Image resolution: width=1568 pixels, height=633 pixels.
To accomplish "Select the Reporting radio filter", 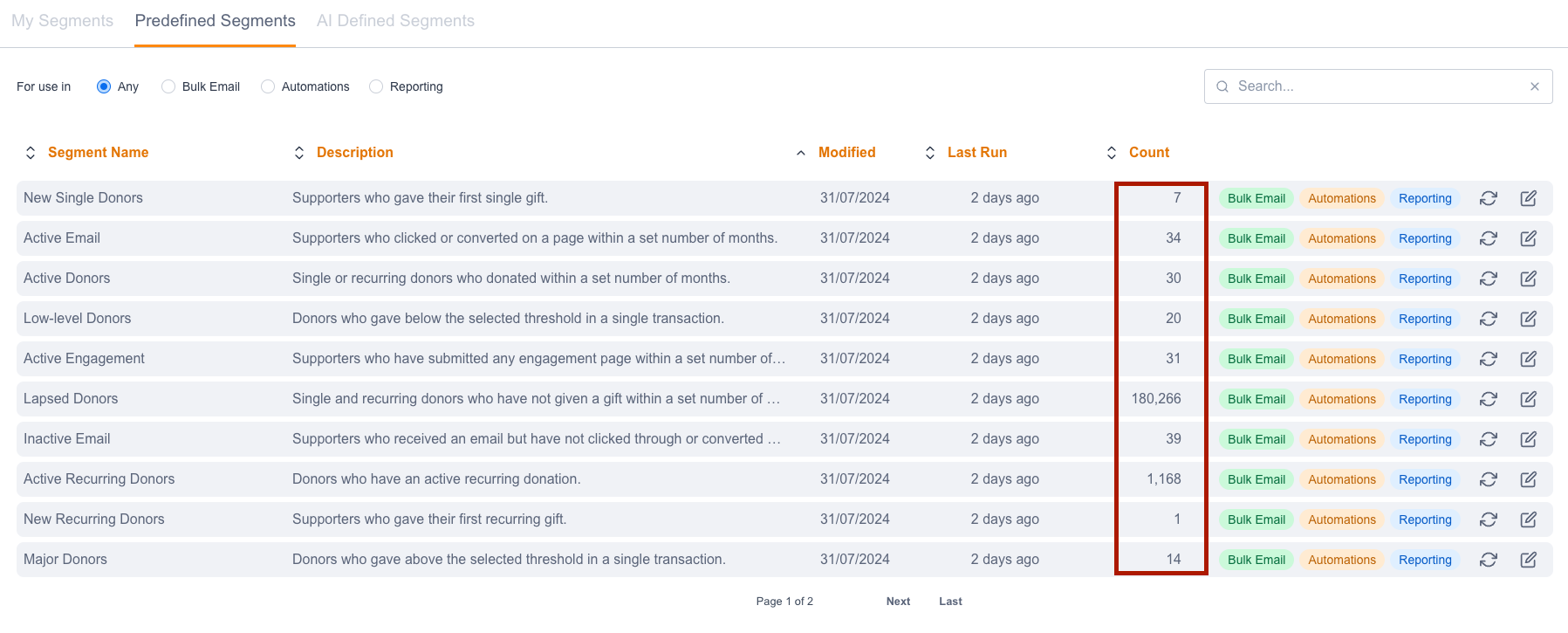I will pos(376,86).
